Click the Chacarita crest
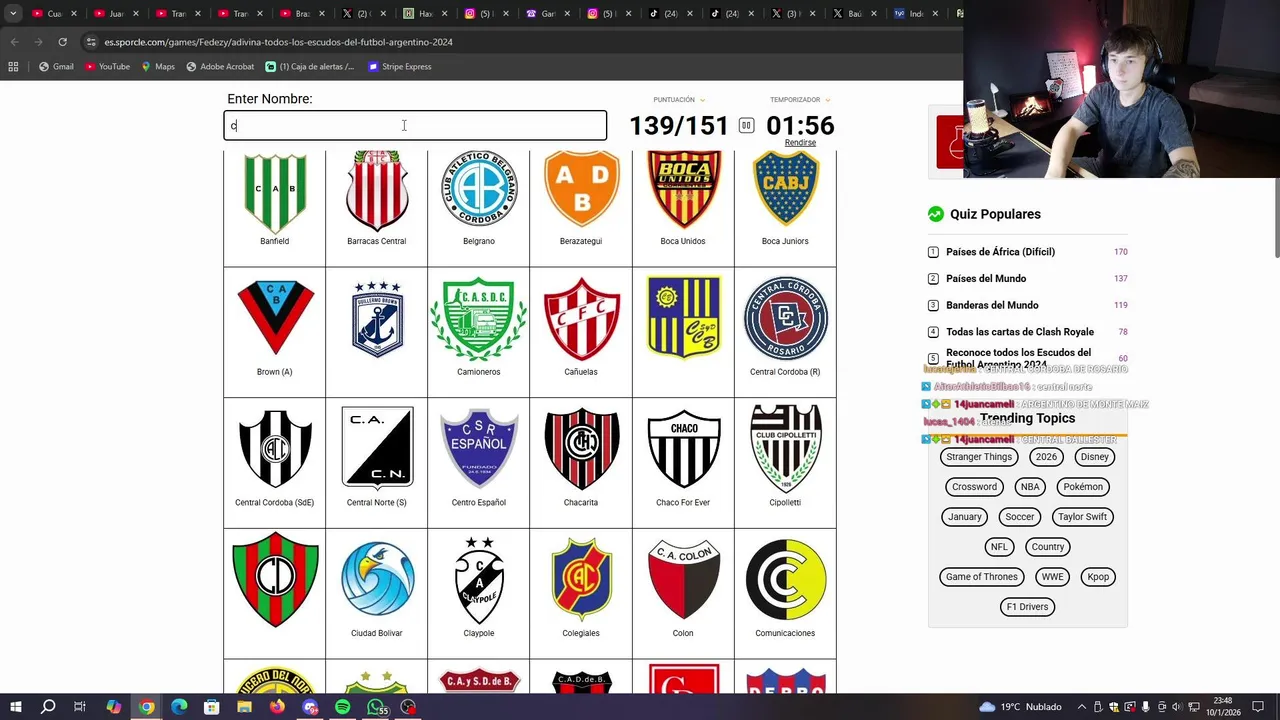Screen dimensions: 1280x720 point(581,449)
